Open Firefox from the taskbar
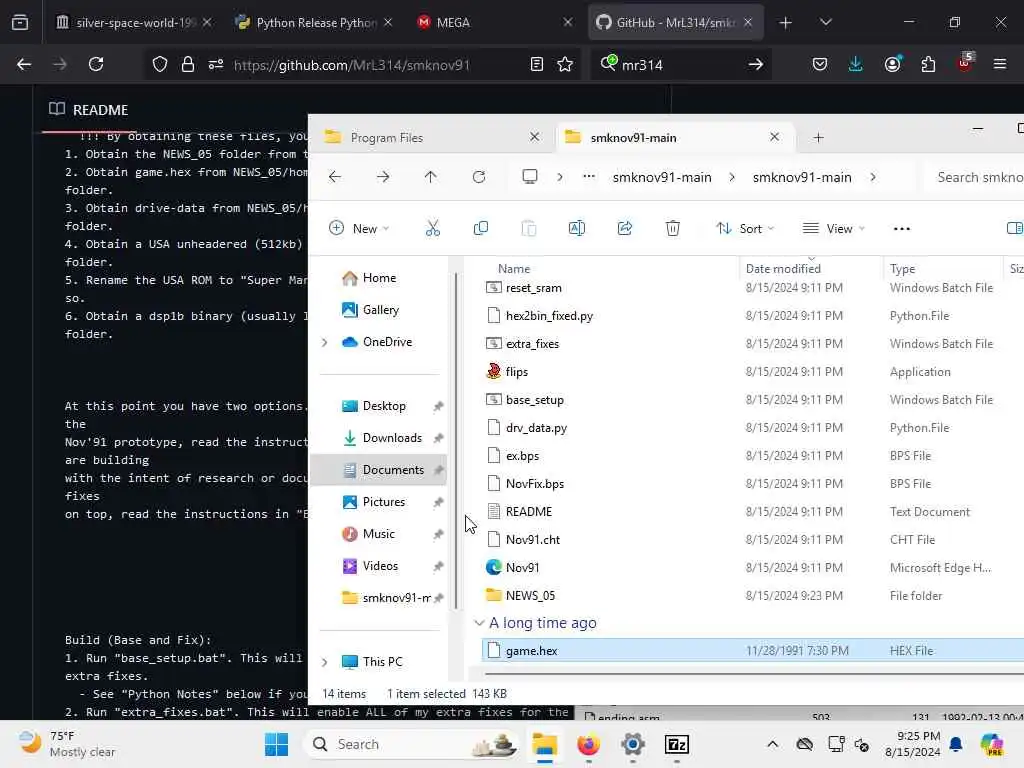The image size is (1024, 768). pyautogui.click(x=588, y=744)
